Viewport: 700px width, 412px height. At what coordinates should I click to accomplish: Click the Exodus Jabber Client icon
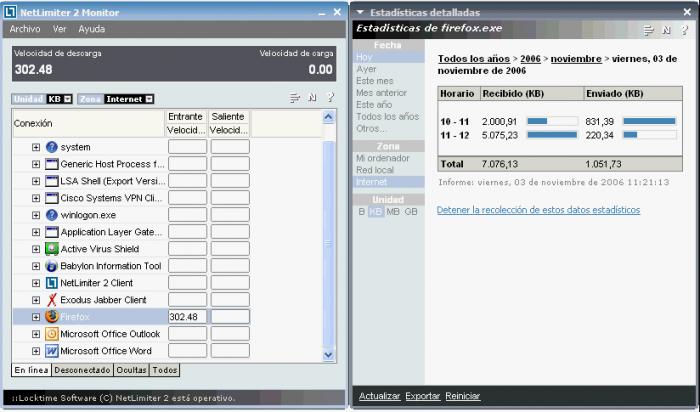tap(52, 300)
